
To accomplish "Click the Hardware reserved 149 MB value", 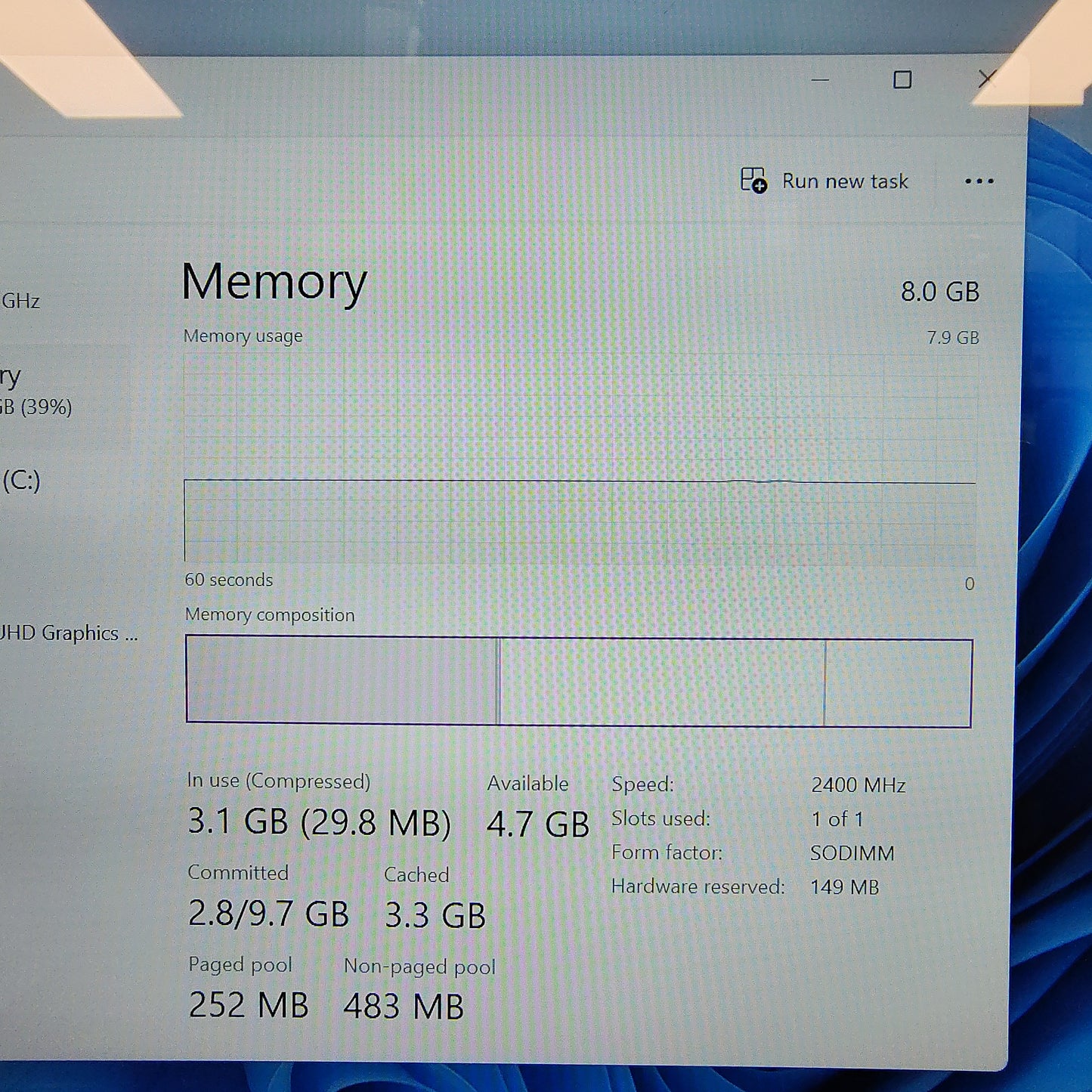I will [x=844, y=886].
